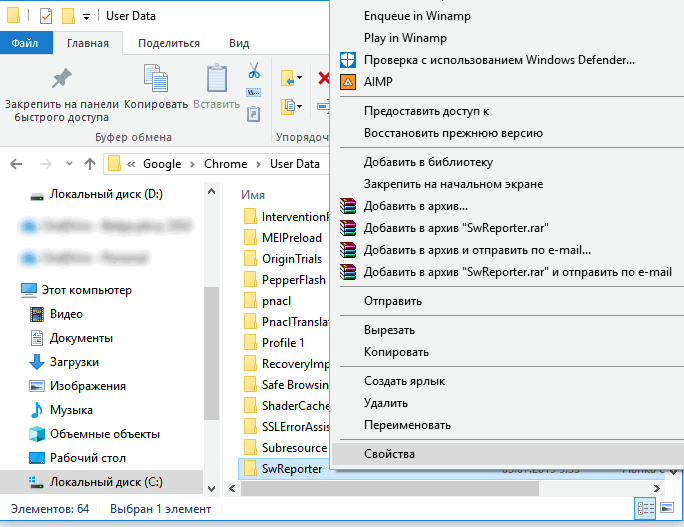Open recent locations dropdown arrow

point(69,164)
